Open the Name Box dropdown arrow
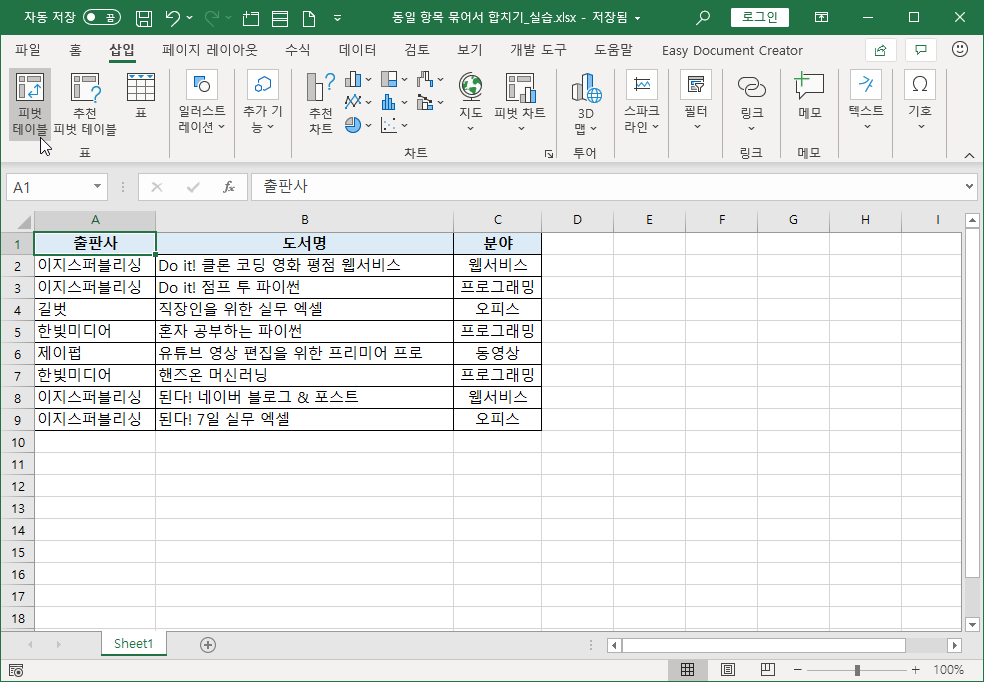The height and width of the screenshot is (682, 984). point(97,186)
